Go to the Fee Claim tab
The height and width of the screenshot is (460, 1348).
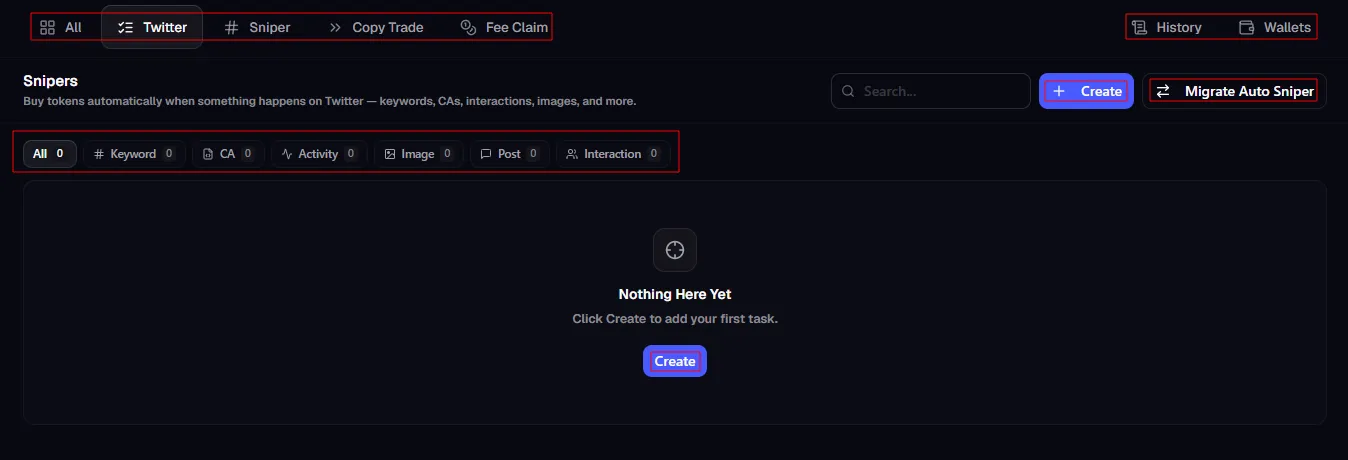(504, 27)
